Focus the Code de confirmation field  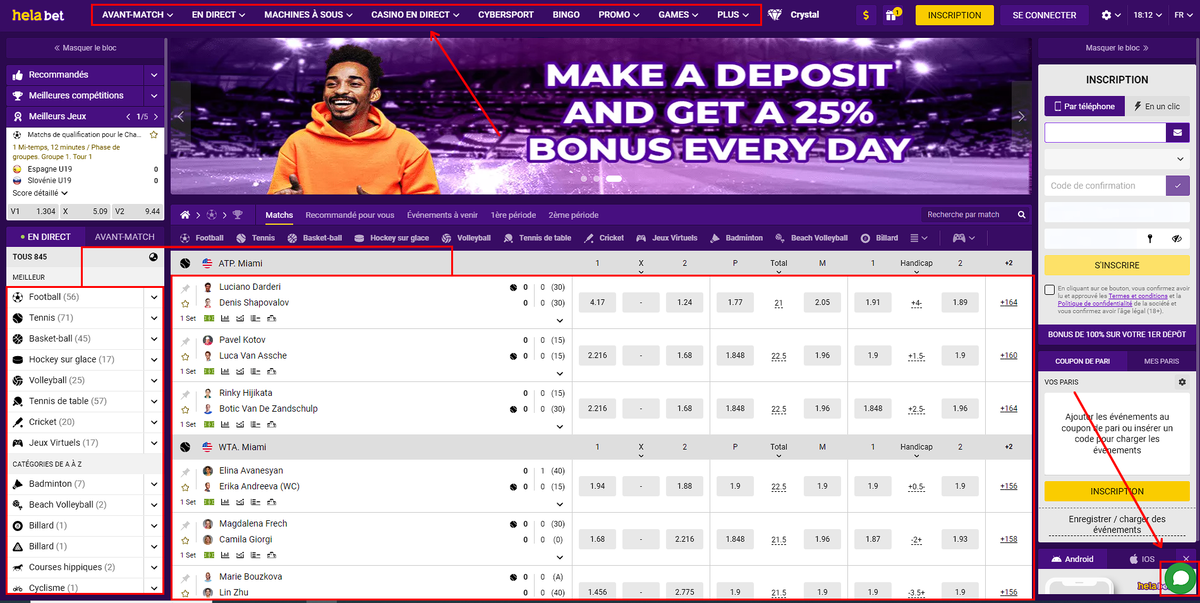(x=1105, y=185)
